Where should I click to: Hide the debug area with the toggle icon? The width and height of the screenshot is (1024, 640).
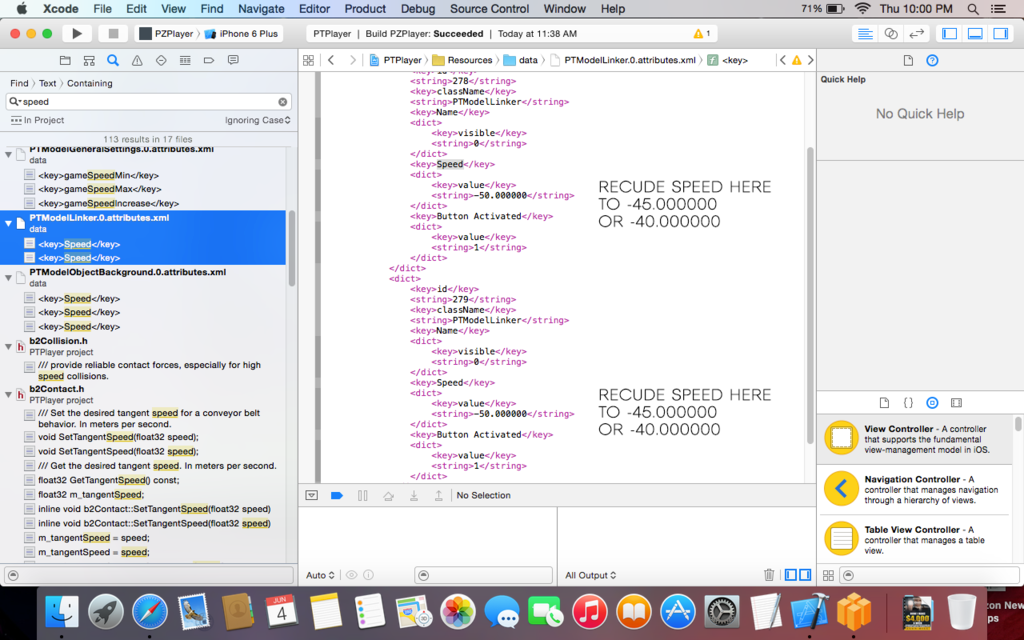[x=312, y=495]
